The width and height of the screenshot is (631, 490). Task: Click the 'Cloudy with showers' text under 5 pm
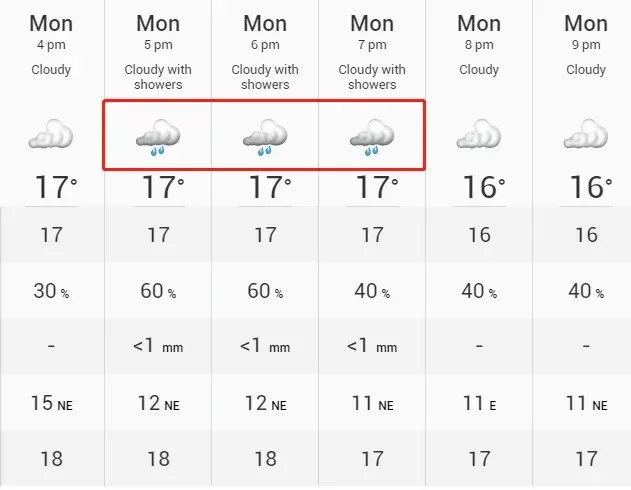(x=158, y=77)
